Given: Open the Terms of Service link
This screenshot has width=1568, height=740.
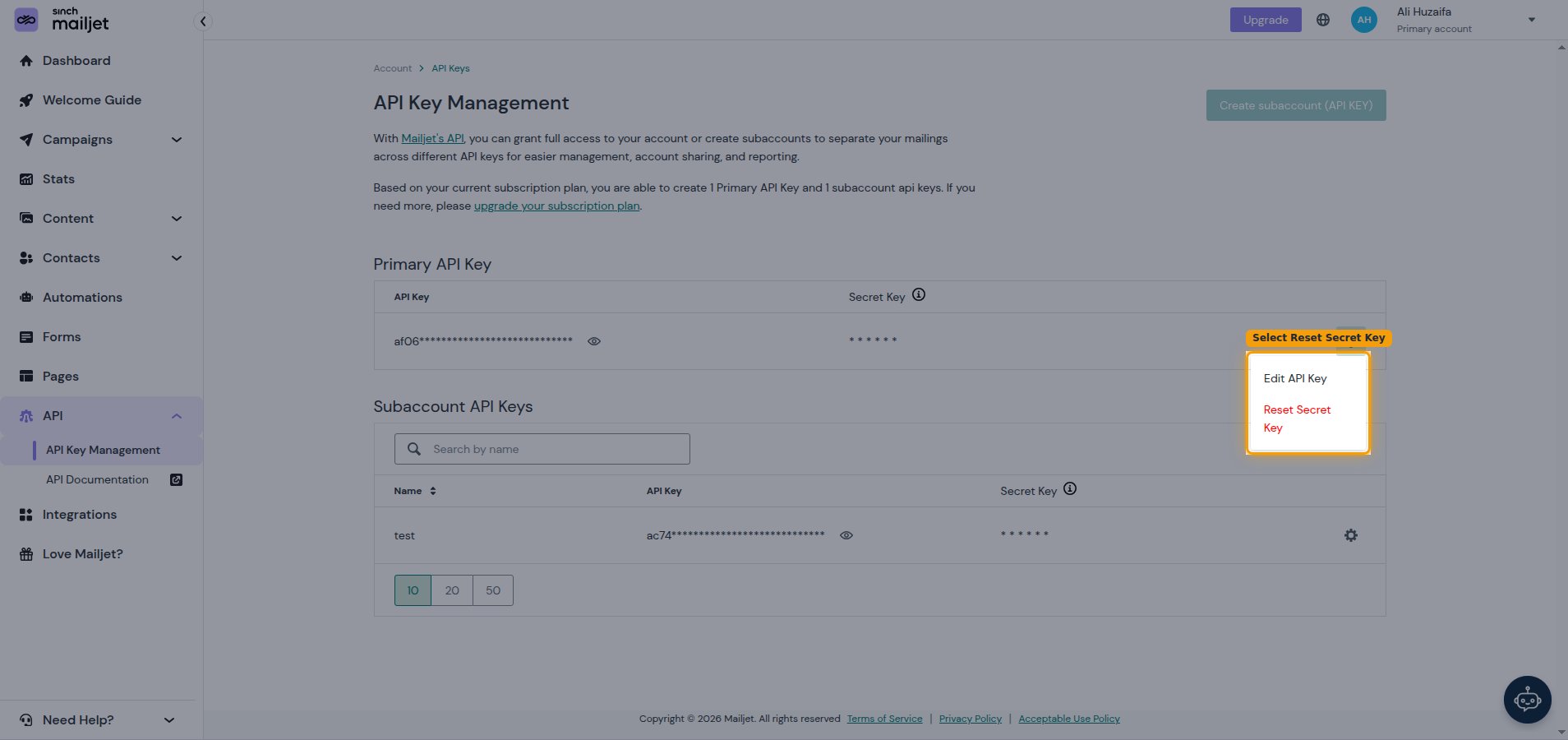Looking at the screenshot, I should click(x=885, y=719).
